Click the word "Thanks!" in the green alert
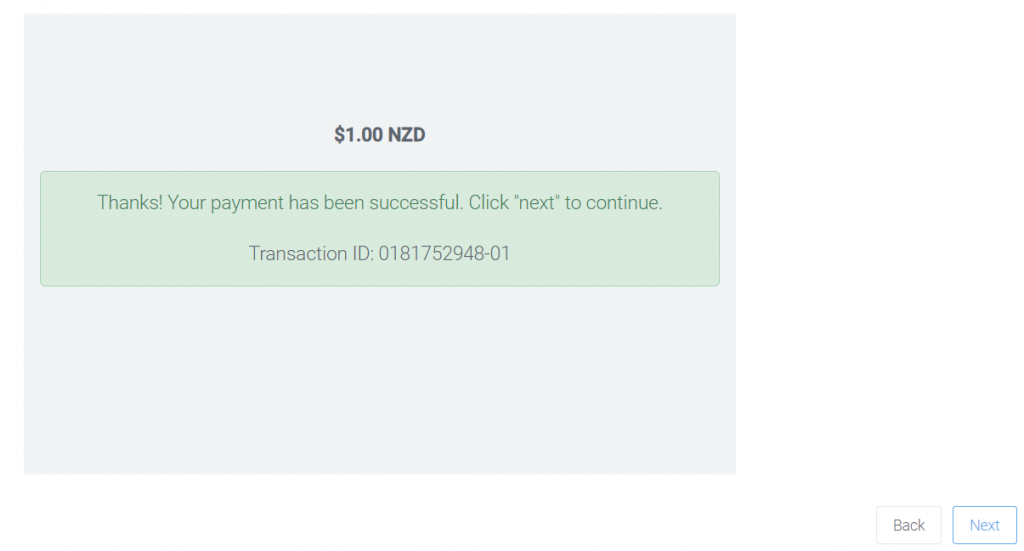The height and width of the screenshot is (551, 1024). [130, 202]
